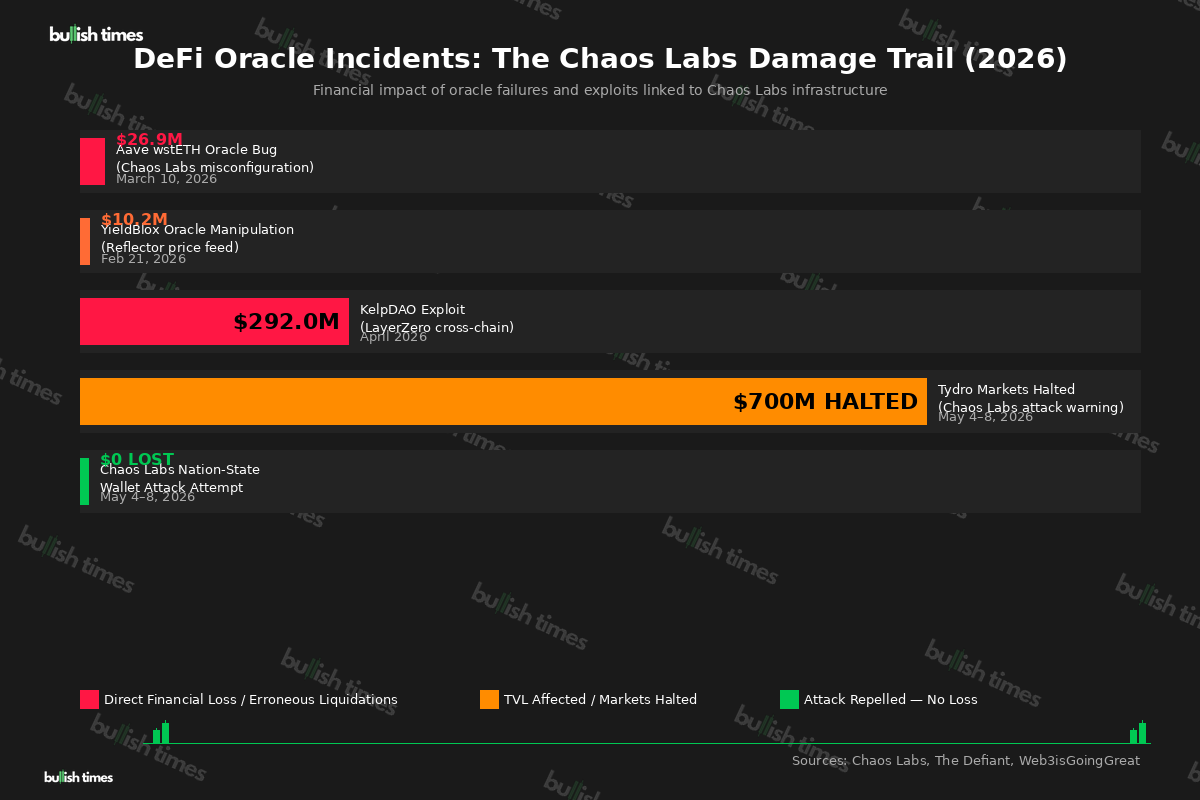Image resolution: width=1200 pixels, height=800 pixels.
Task: Click the Chaos Labs Nation-State label
Action: pos(180,470)
